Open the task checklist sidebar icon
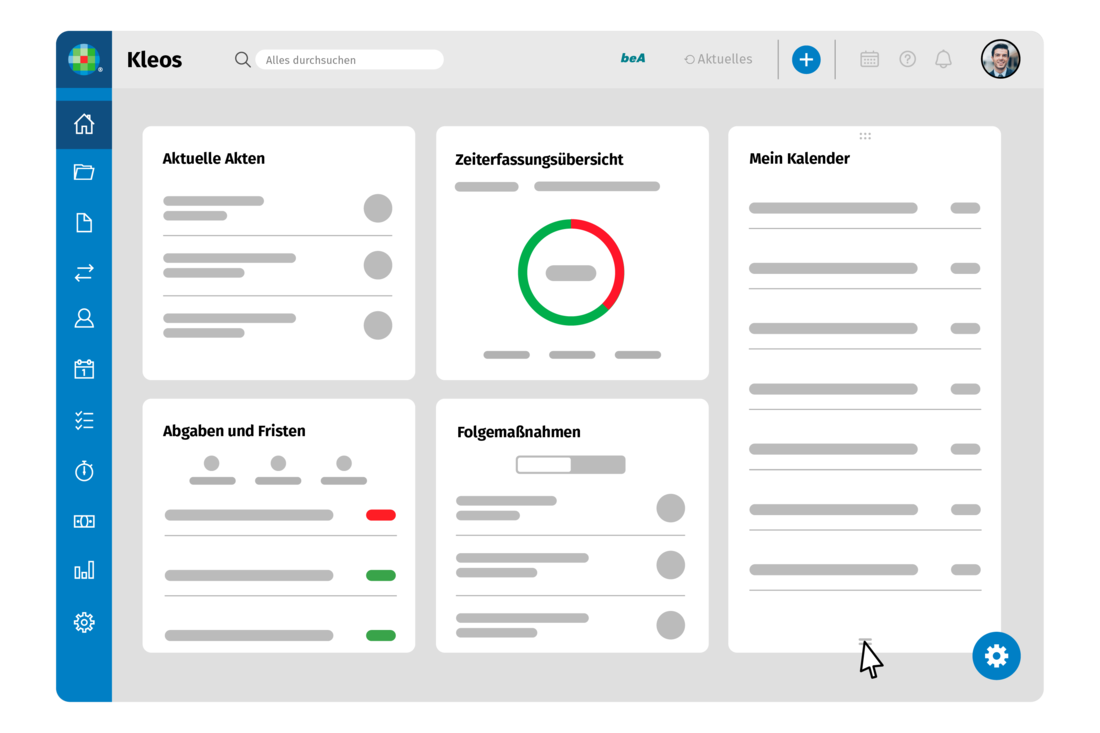 [84, 420]
